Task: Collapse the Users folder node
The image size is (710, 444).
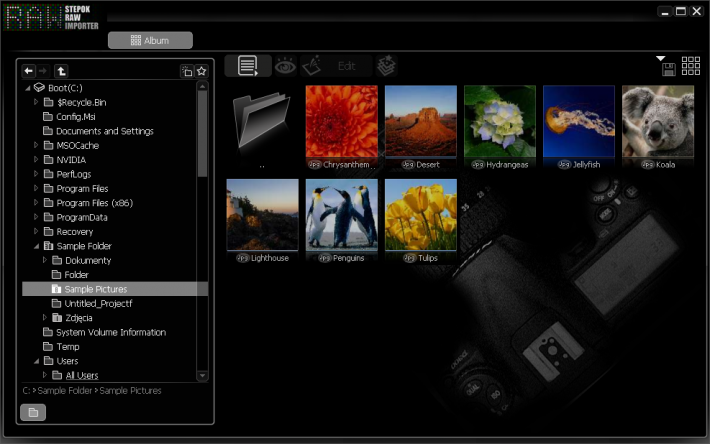Action: coord(36,361)
